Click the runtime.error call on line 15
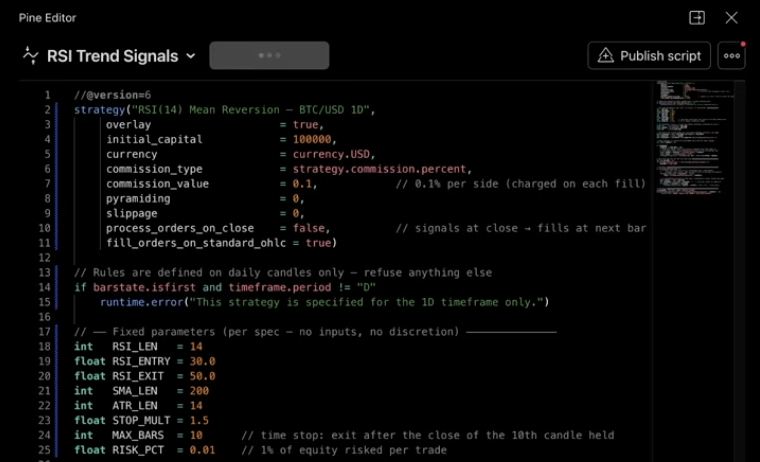Image resolution: width=760 pixels, height=462 pixels. pos(142,302)
